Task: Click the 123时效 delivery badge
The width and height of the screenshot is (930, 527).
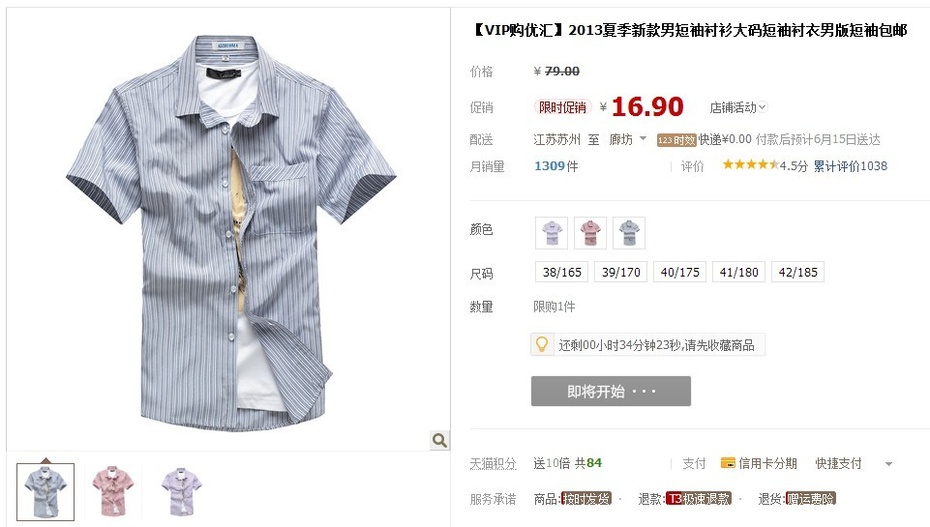Action: [676, 140]
